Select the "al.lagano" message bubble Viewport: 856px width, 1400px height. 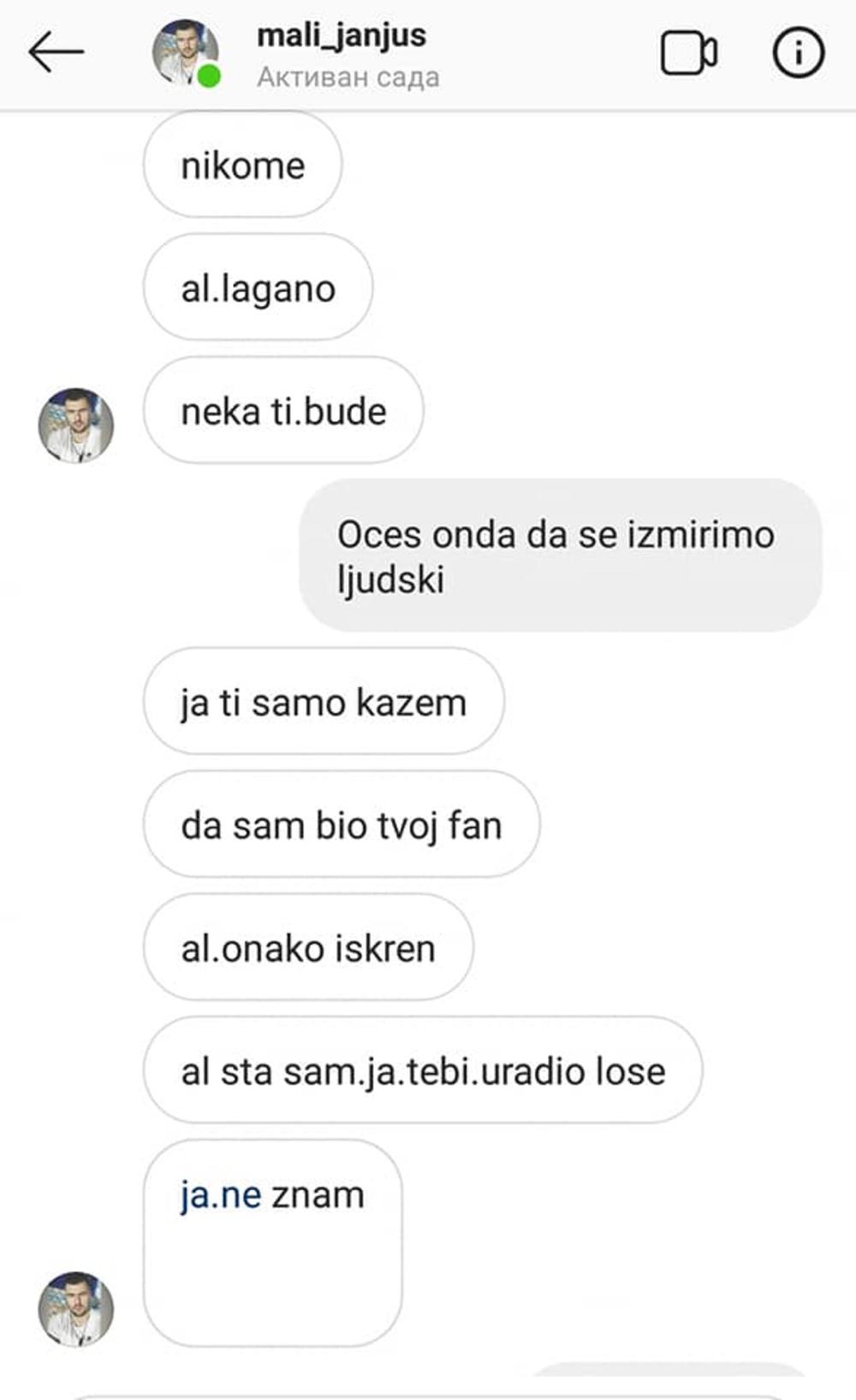click(258, 288)
